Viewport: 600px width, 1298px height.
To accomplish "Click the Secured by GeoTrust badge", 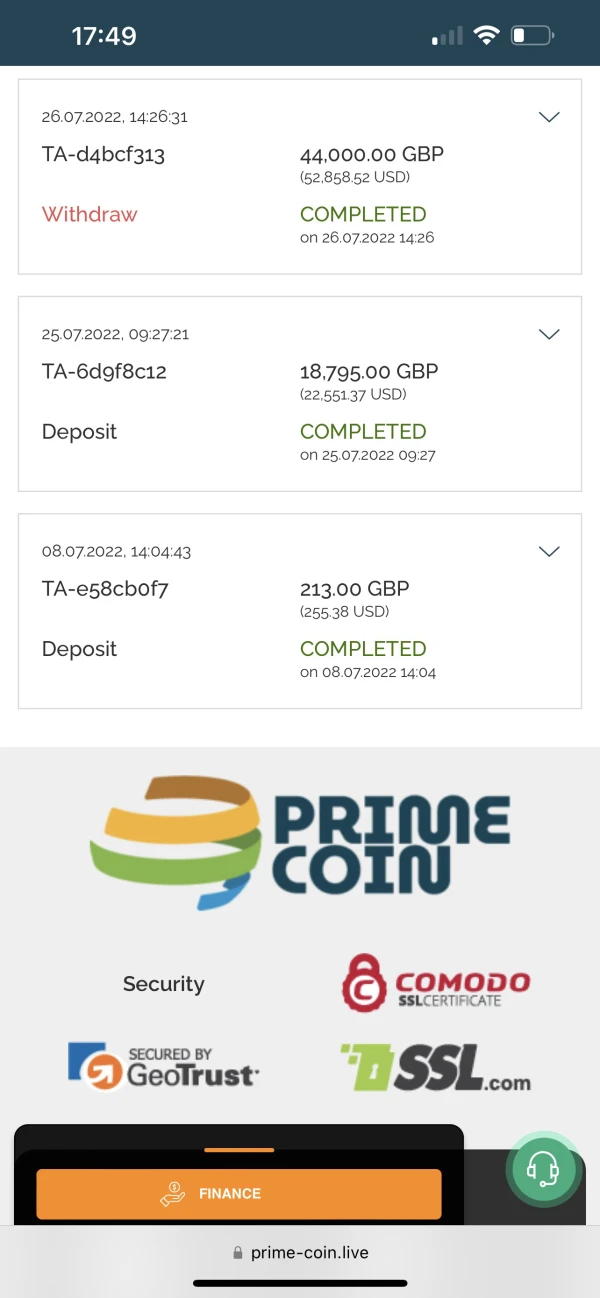I will [163, 1067].
